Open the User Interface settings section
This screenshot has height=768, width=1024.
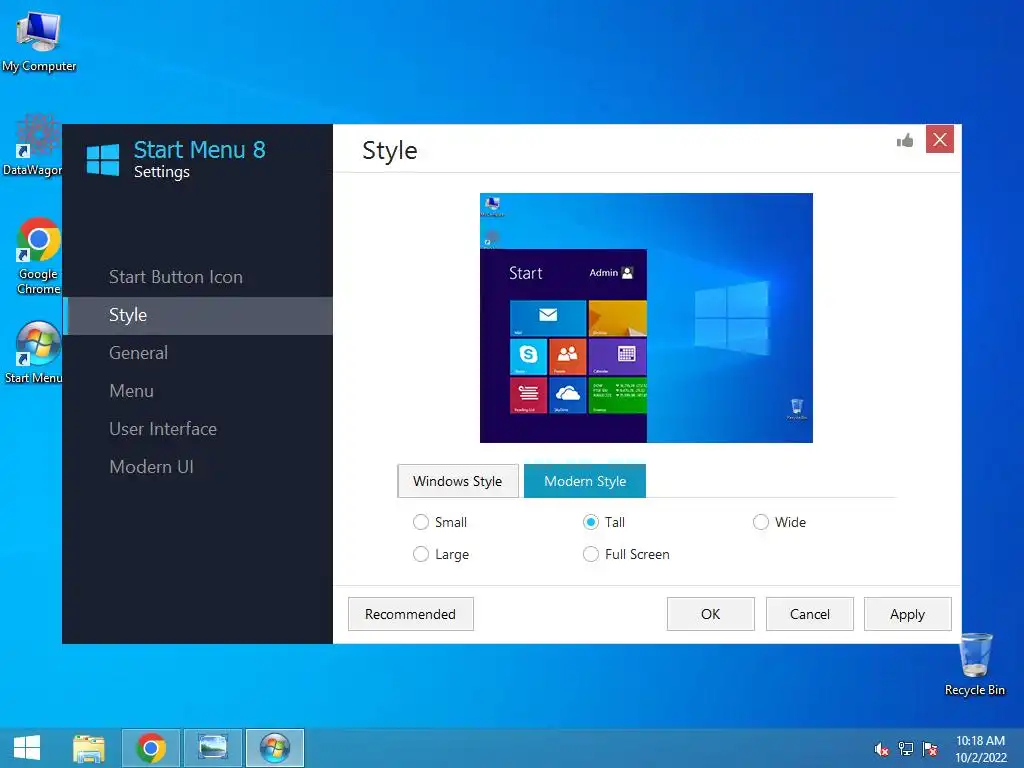point(197,429)
